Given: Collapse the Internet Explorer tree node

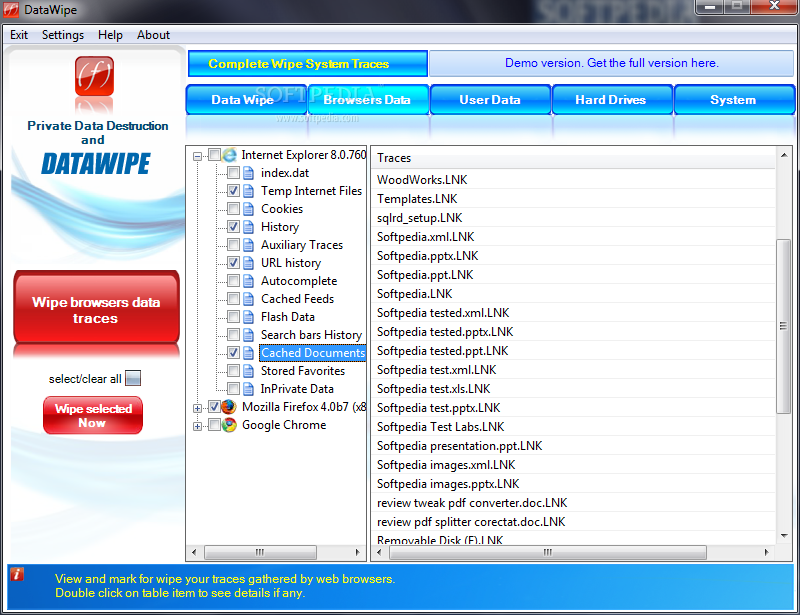Looking at the screenshot, I should pos(197,156).
